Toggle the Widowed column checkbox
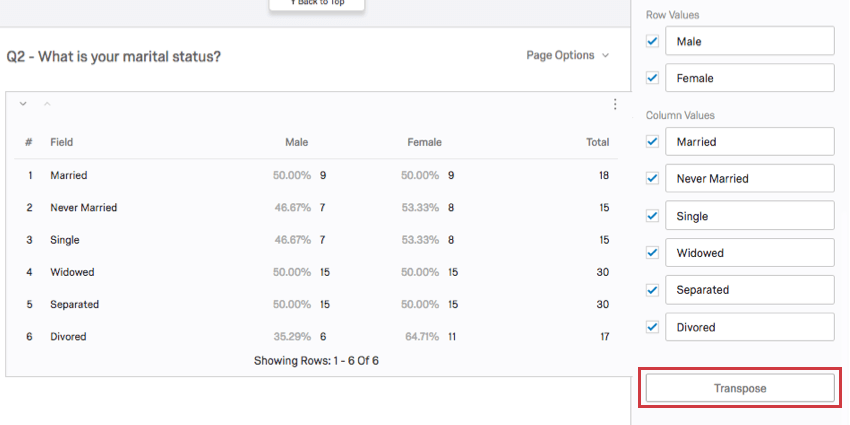The width and height of the screenshot is (850, 425). click(x=653, y=253)
